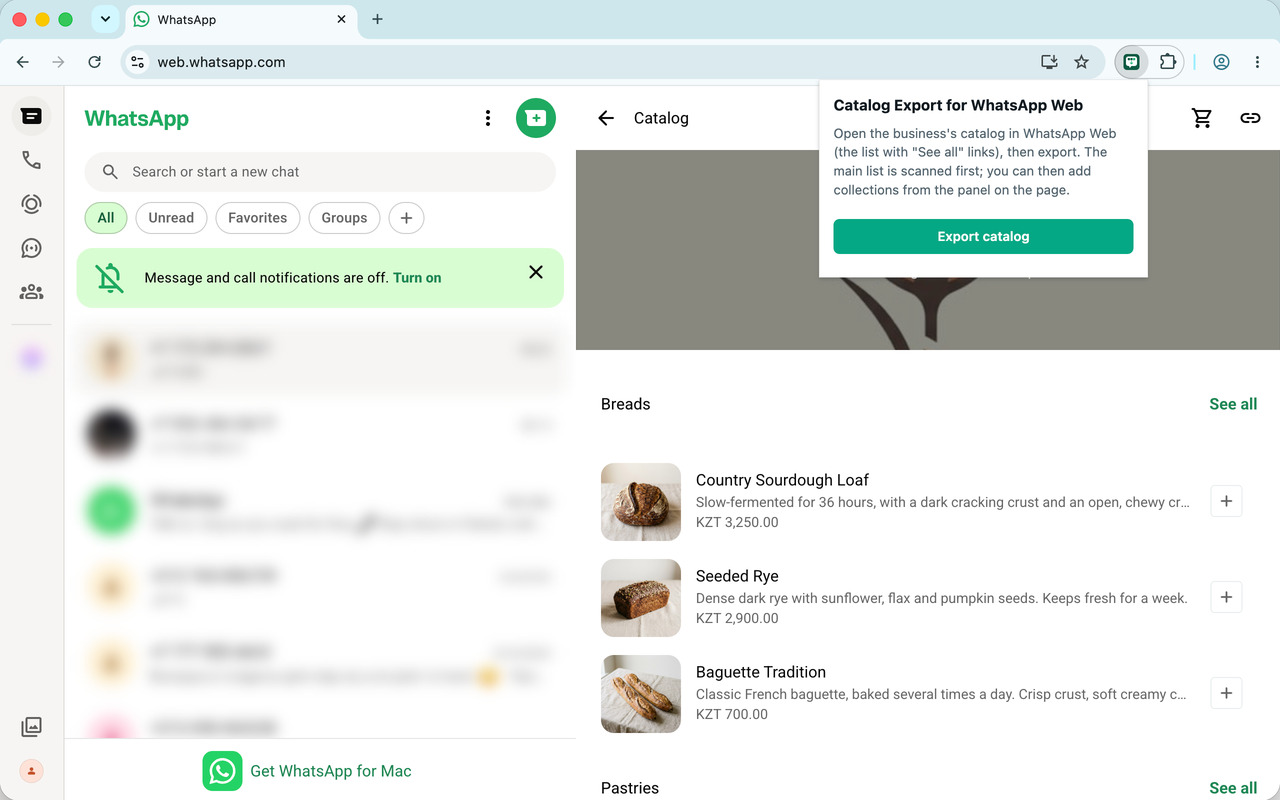Open the Chrome profile icon
The image size is (1280, 800).
click(x=1221, y=62)
